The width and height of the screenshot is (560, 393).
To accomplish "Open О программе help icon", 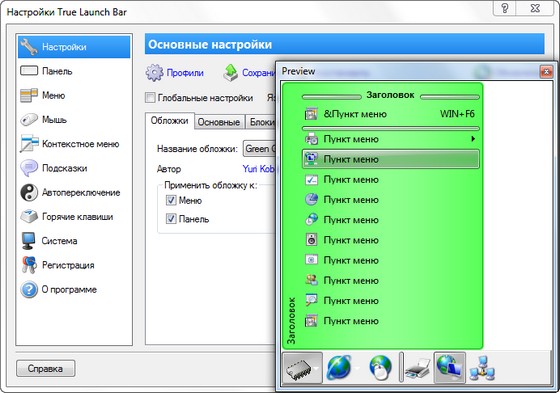I will (29, 289).
